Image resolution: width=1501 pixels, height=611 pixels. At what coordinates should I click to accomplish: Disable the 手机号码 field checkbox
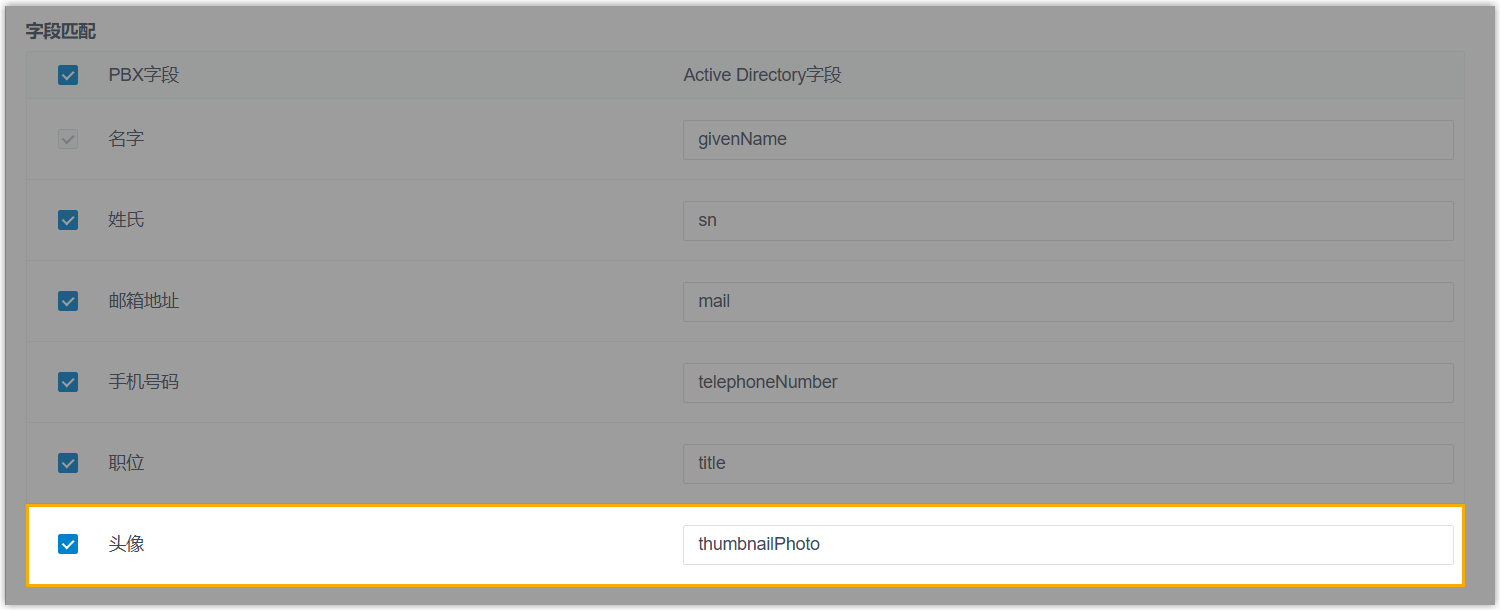(x=68, y=382)
